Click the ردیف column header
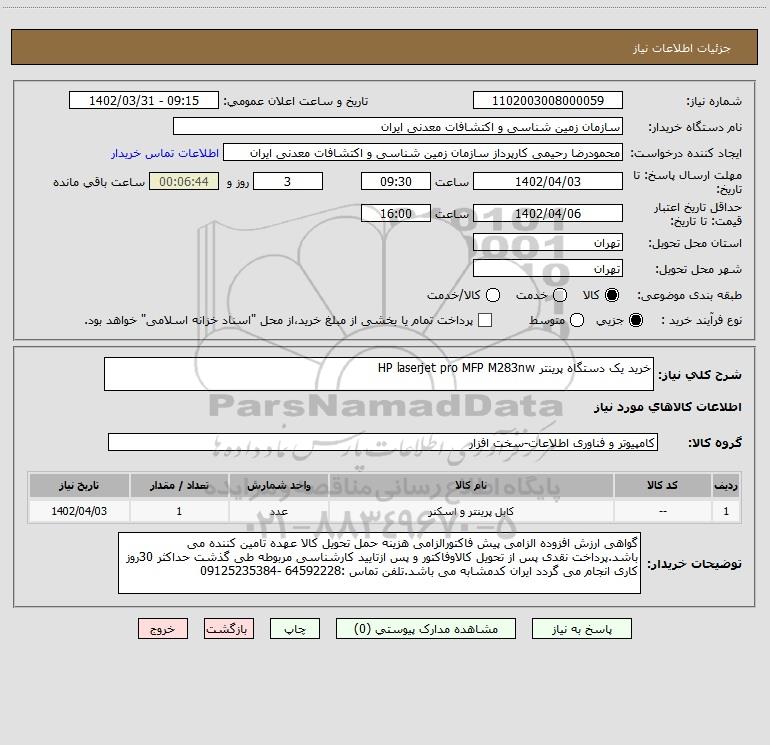Viewport: 770px width, 745px height. click(x=726, y=486)
